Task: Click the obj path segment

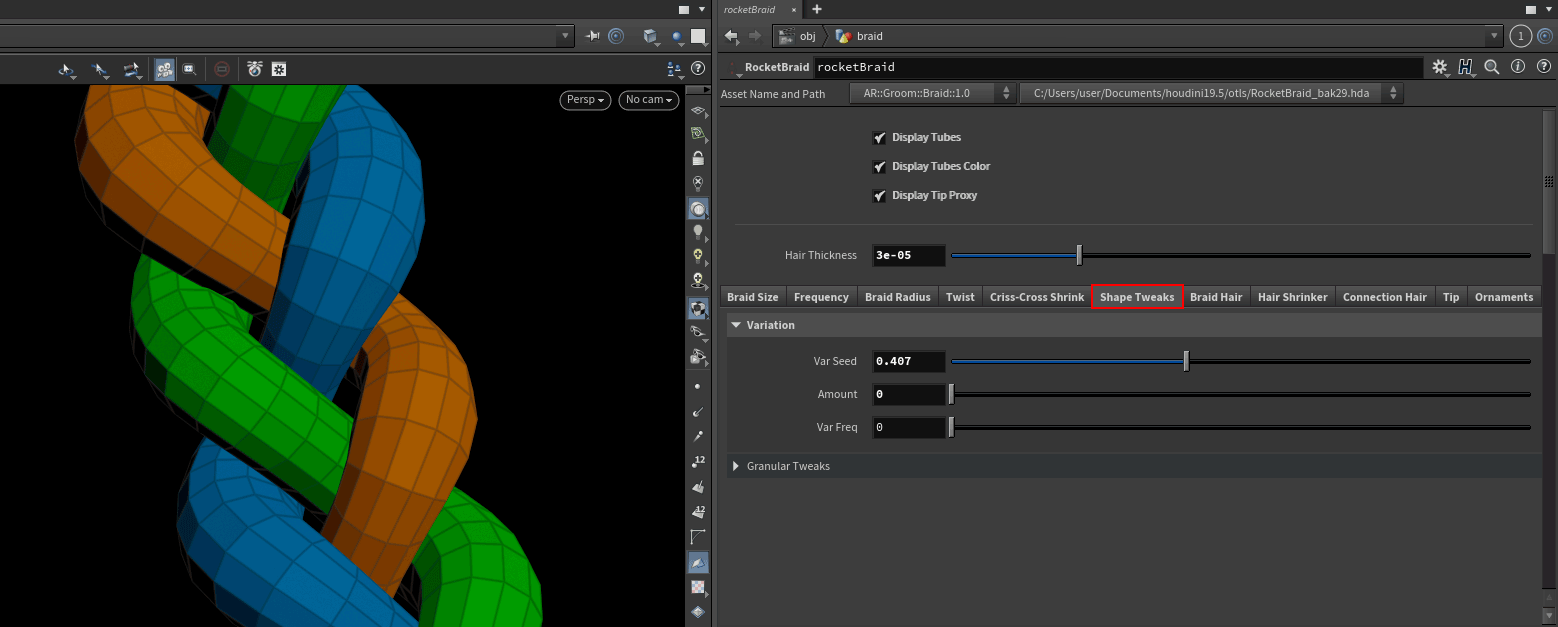Action: (798, 36)
